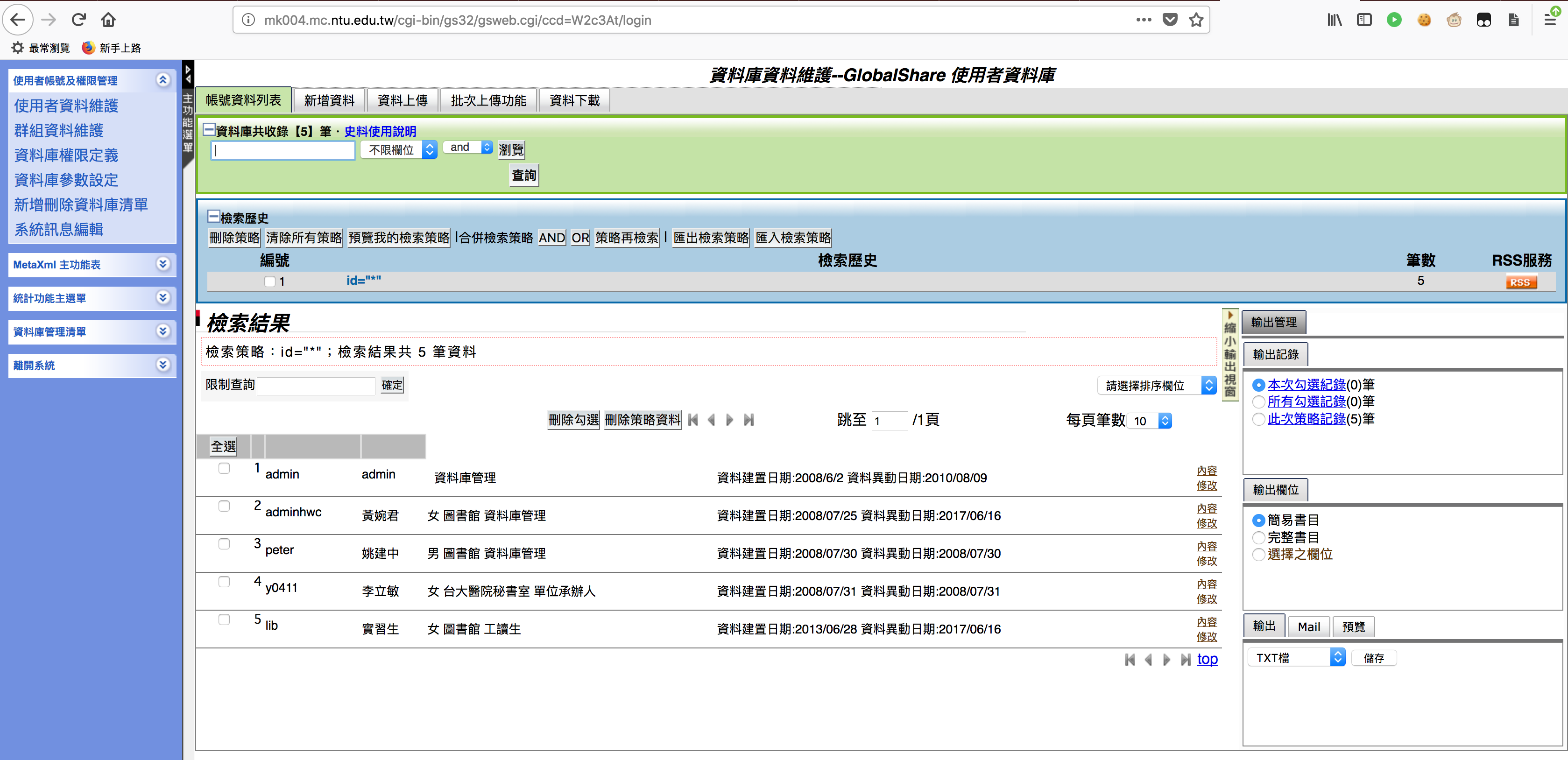The image size is (1568, 760).
Task: Click the 儲存 save button
Action: pyautogui.click(x=1374, y=658)
